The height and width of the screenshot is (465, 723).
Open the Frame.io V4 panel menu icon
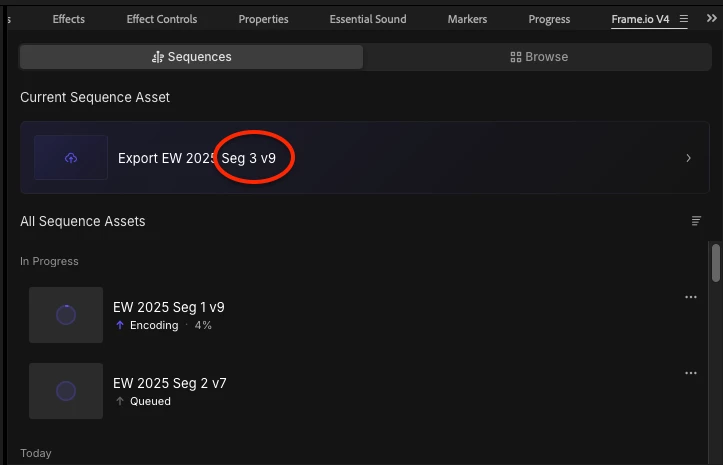point(684,19)
